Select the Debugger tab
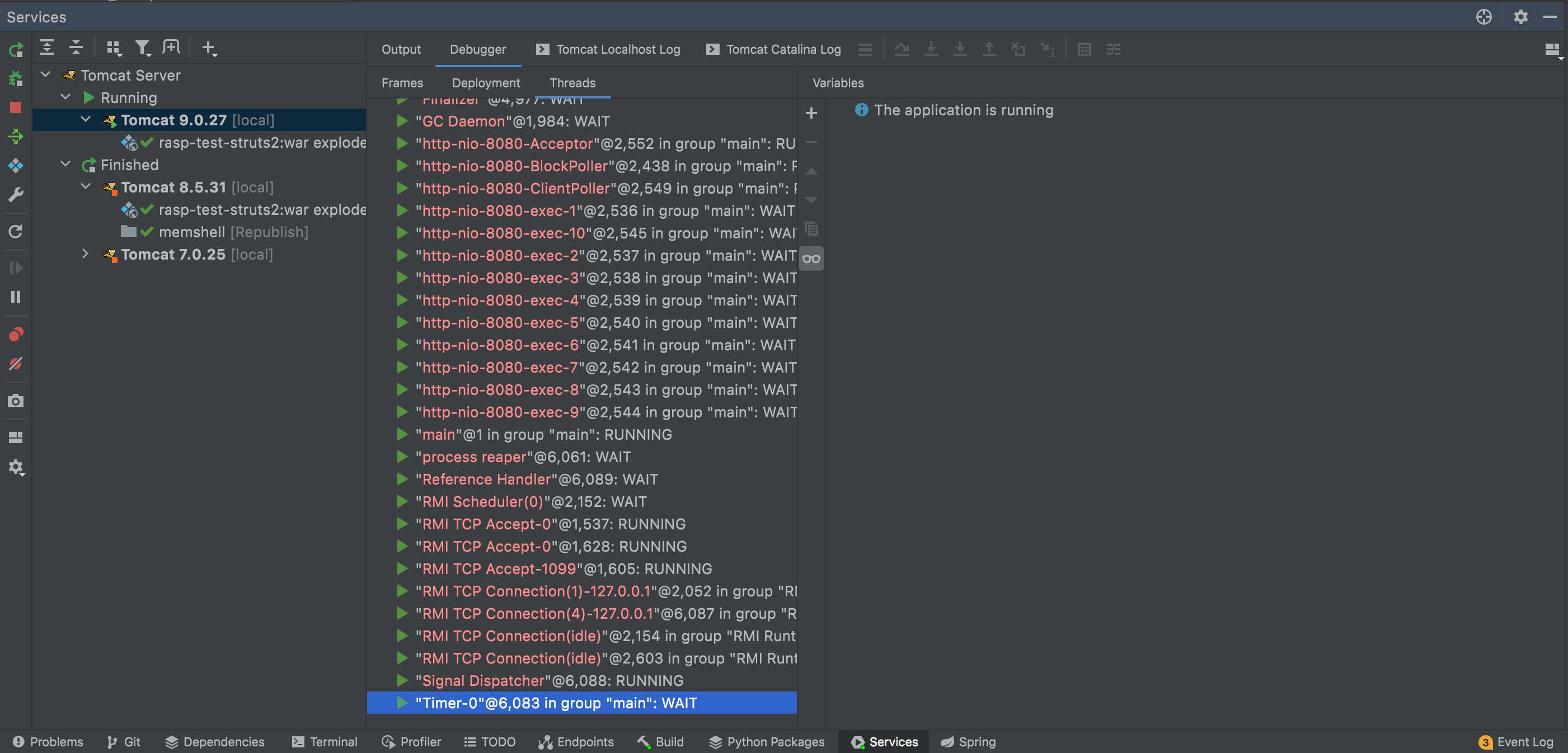Viewport: 1568px width, 753px height. (x=478, y=49)
